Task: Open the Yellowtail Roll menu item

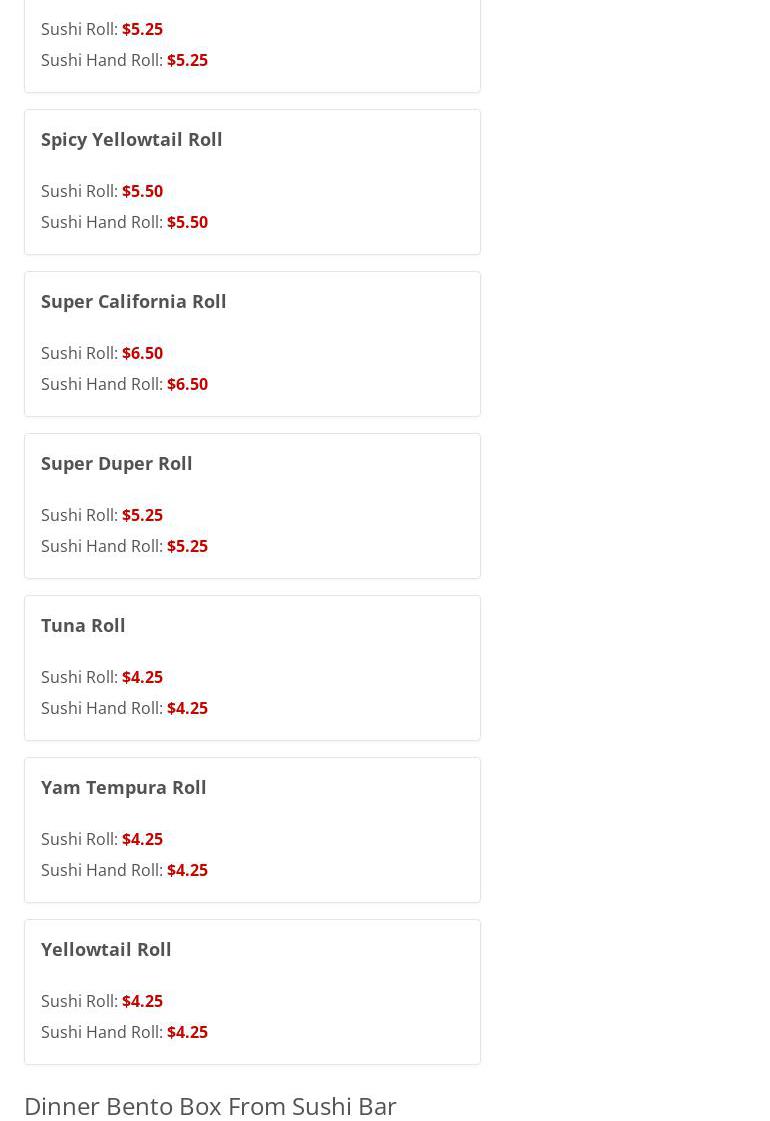Action: click(106, 949)
